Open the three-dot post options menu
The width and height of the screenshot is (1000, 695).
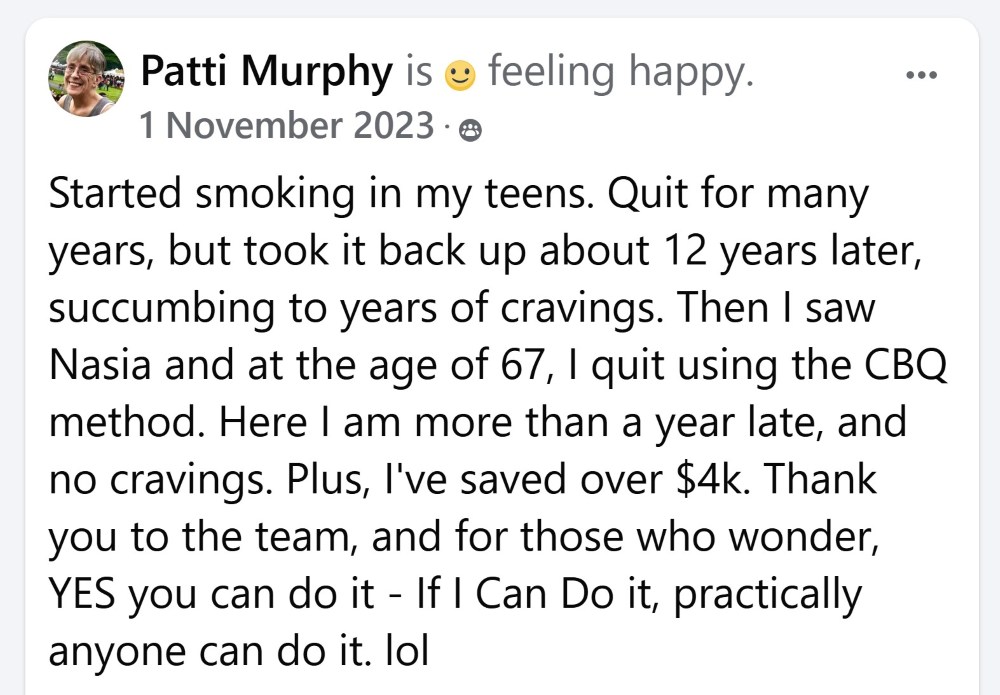(921, 75)
